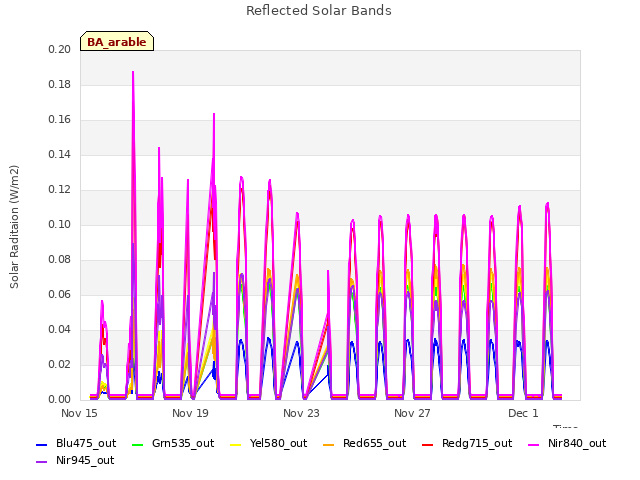Image resolution: width=640 pixels, height=480 pixels.
Task: Click the 0.18 y-axis label
Action: point(60,84)
